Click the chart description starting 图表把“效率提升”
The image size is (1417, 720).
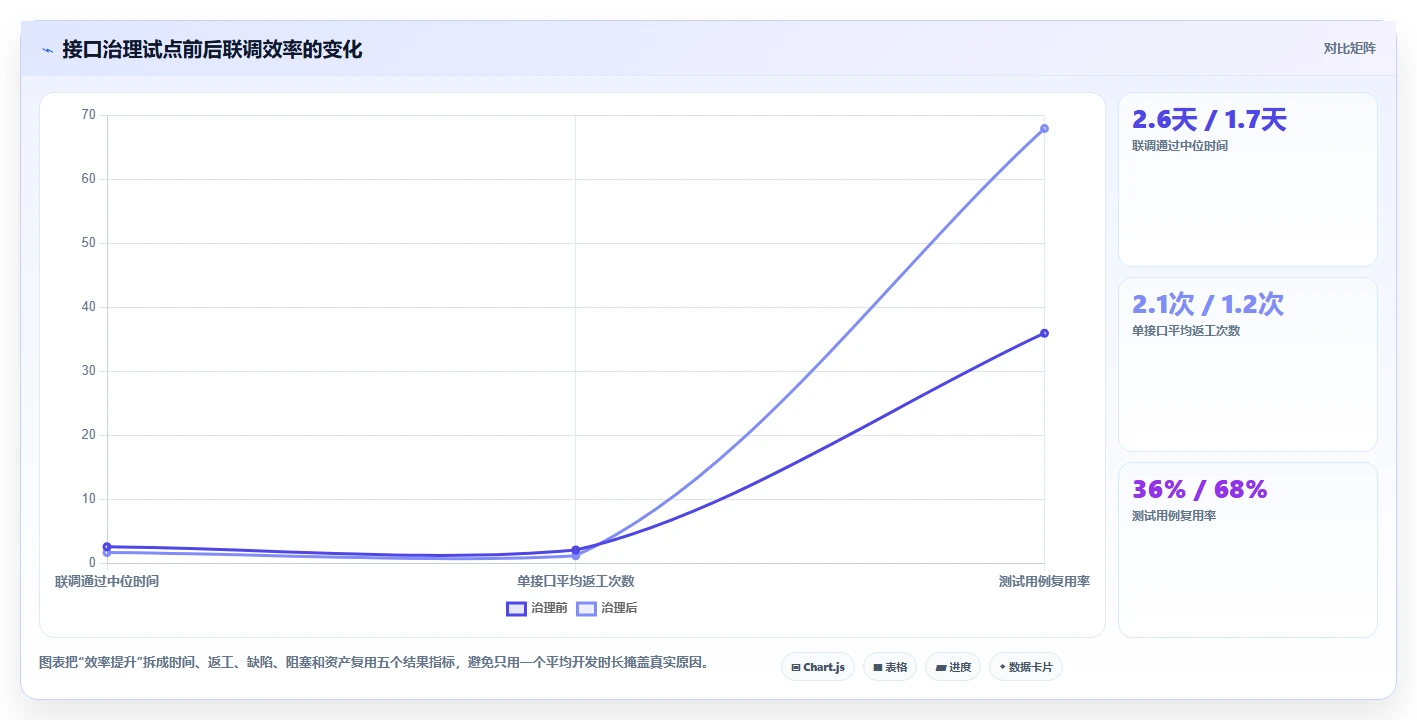[374, 662]
